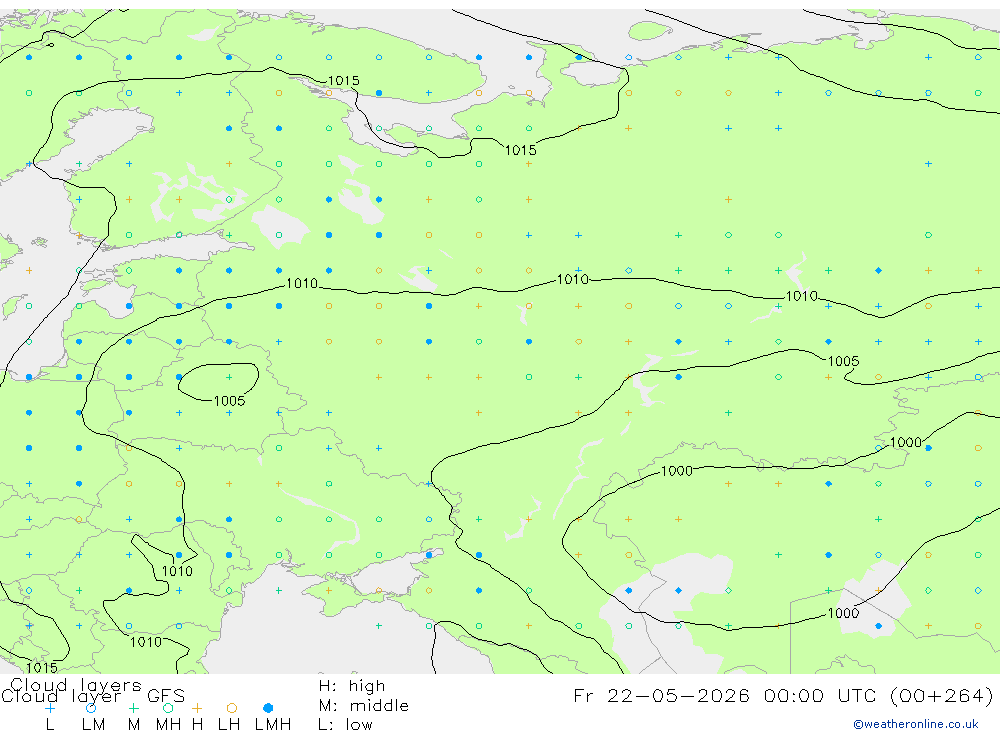Viewport: 1000px width, 733px height.
Task: Click the 1005 label under the closed oval isobar
Action: tap(230, 401)
